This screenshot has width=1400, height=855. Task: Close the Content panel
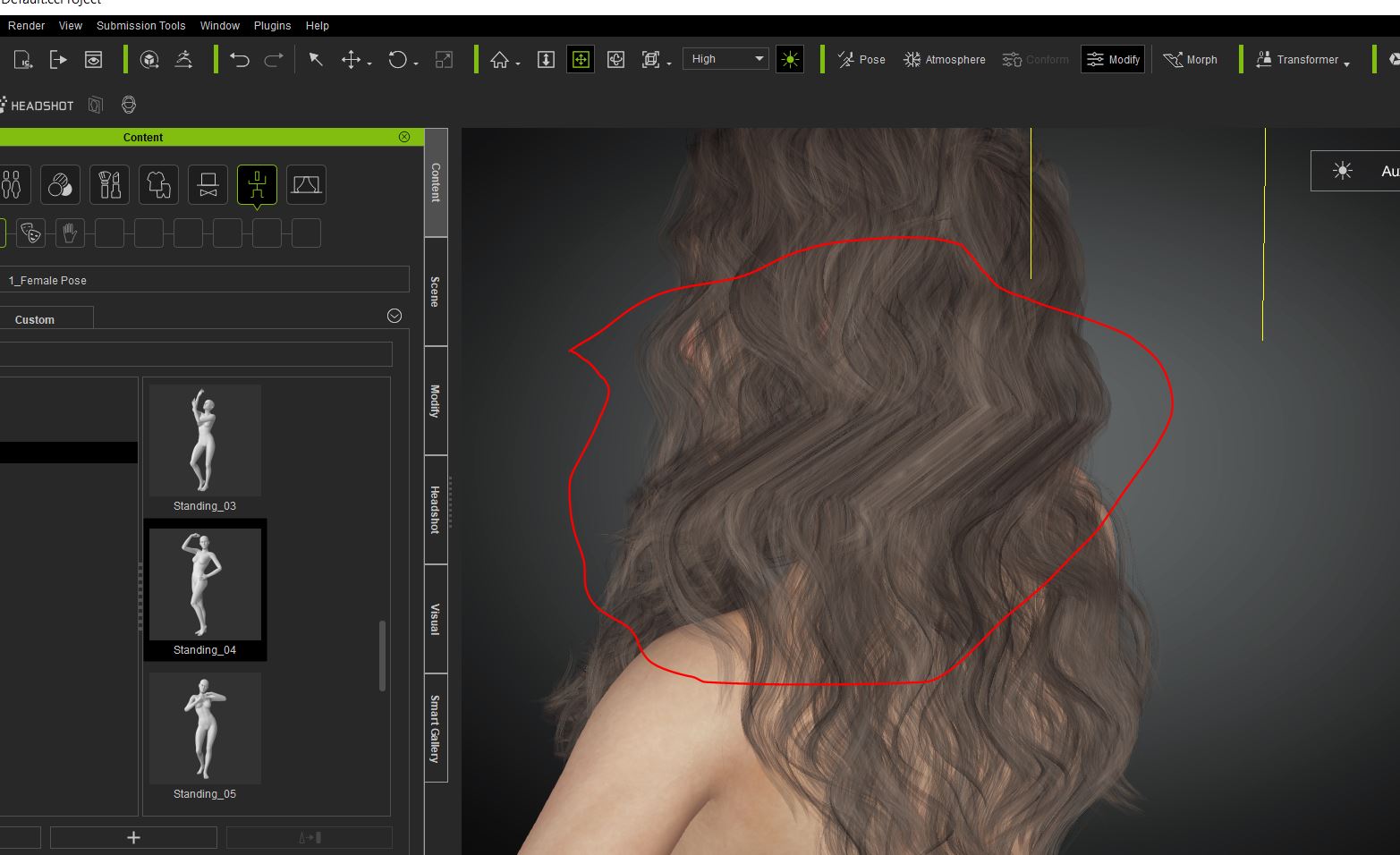(x=404, y=137)
